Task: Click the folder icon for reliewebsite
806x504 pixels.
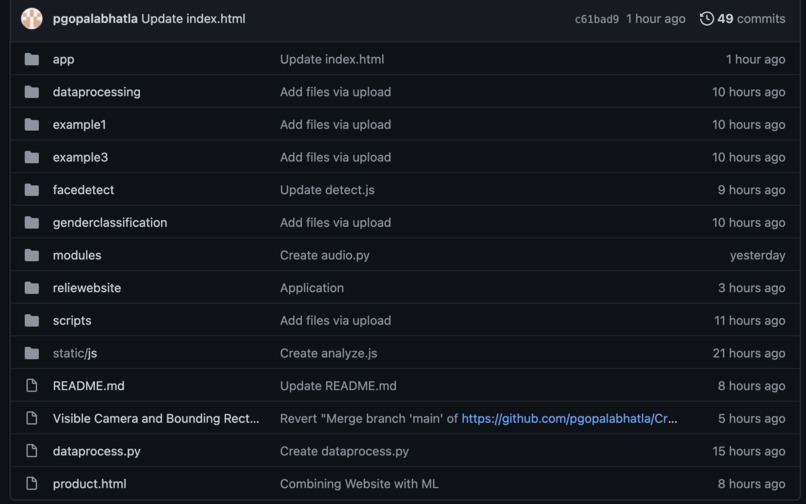Action: coord(32,288)
